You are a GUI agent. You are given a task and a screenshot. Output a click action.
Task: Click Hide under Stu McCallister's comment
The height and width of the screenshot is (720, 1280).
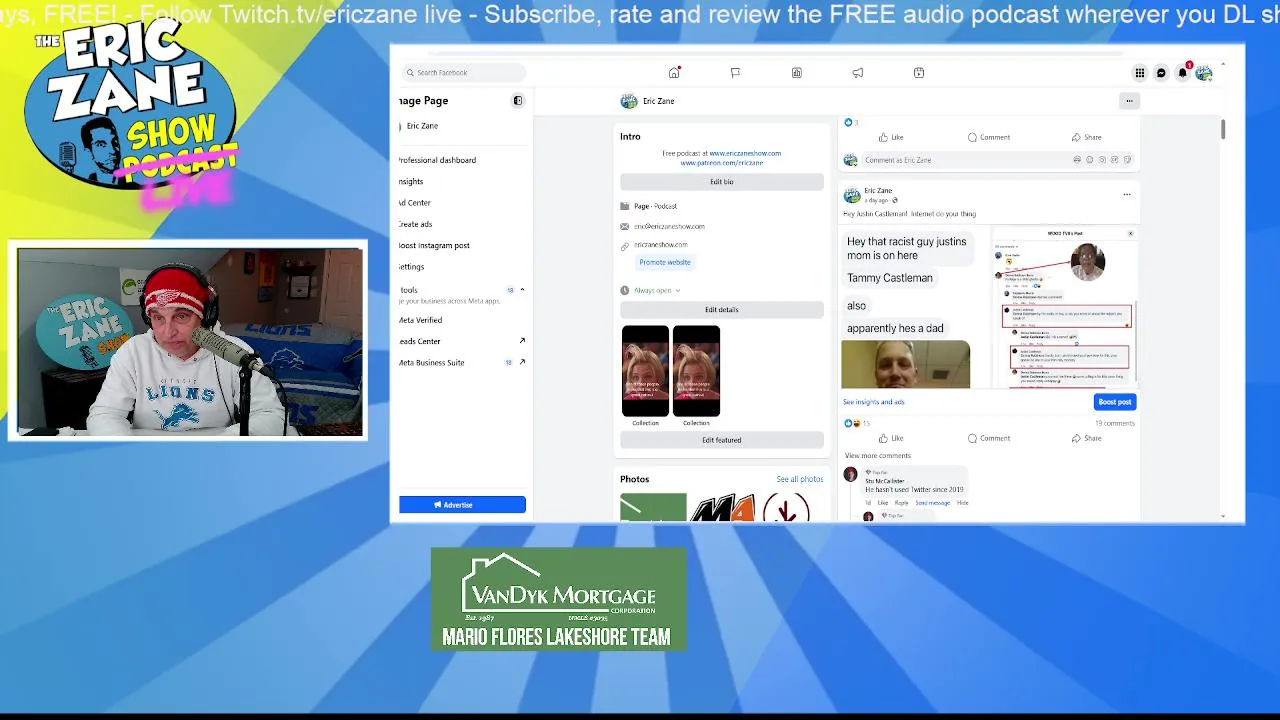point(962,503)
